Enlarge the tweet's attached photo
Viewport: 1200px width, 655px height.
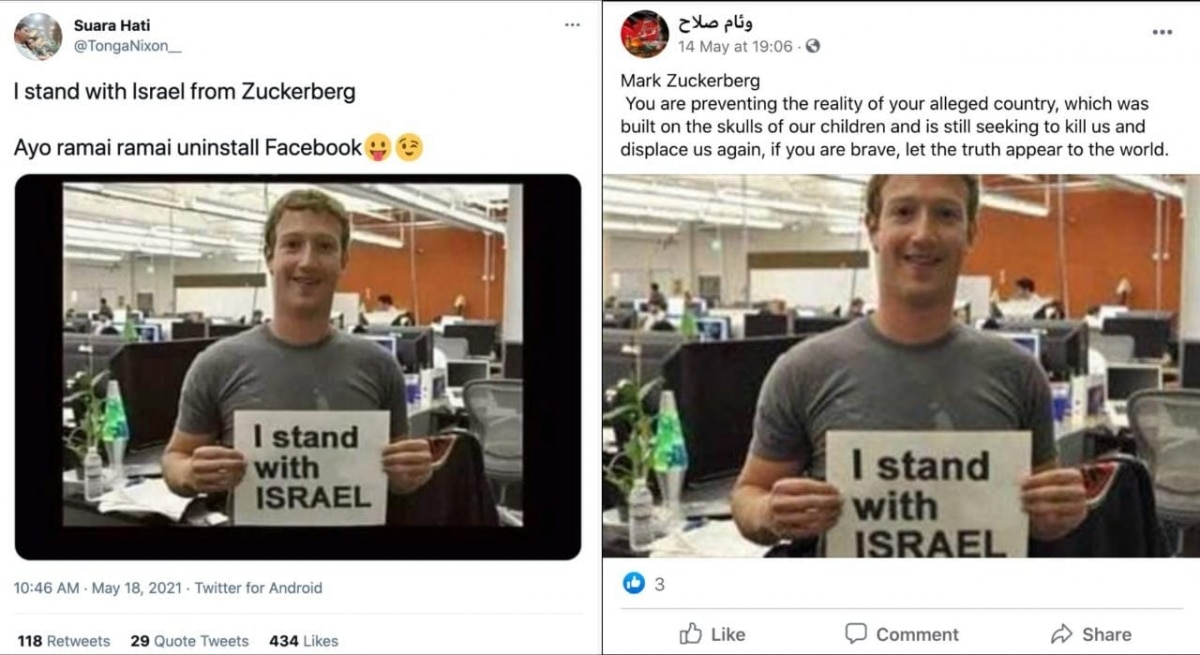pyautogui.click(x=297, y=366)
